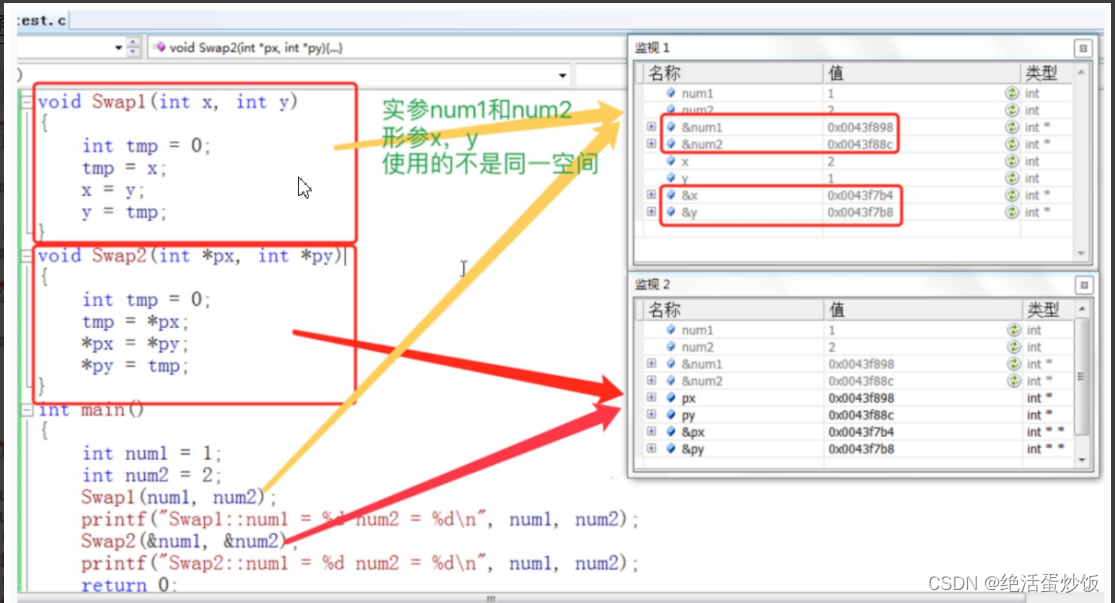Viewport: 1115px width, 603px height.
Task: Click the 类型 column header in Watch 2
Action: 1047,310
